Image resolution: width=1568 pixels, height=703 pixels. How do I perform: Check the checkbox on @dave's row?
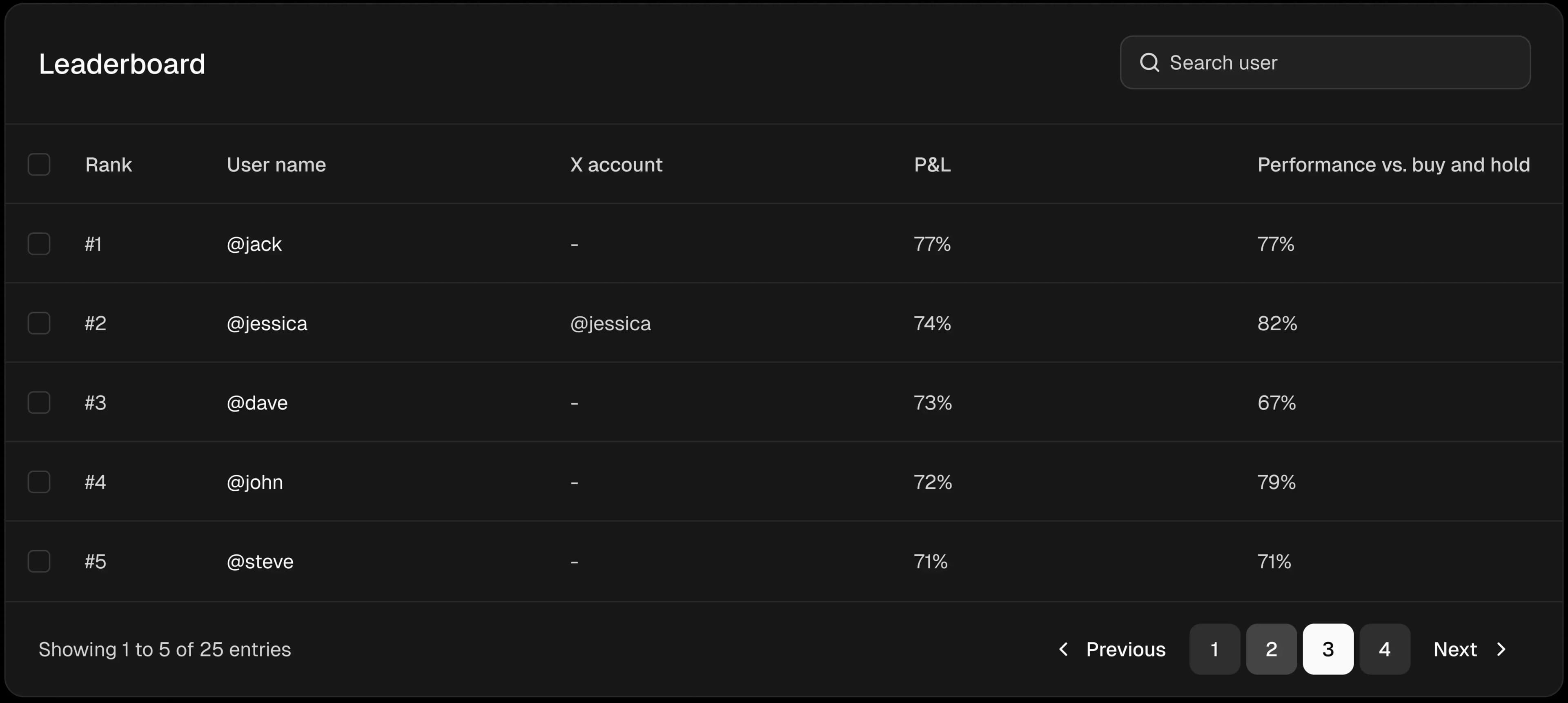[x=39, y=402]
